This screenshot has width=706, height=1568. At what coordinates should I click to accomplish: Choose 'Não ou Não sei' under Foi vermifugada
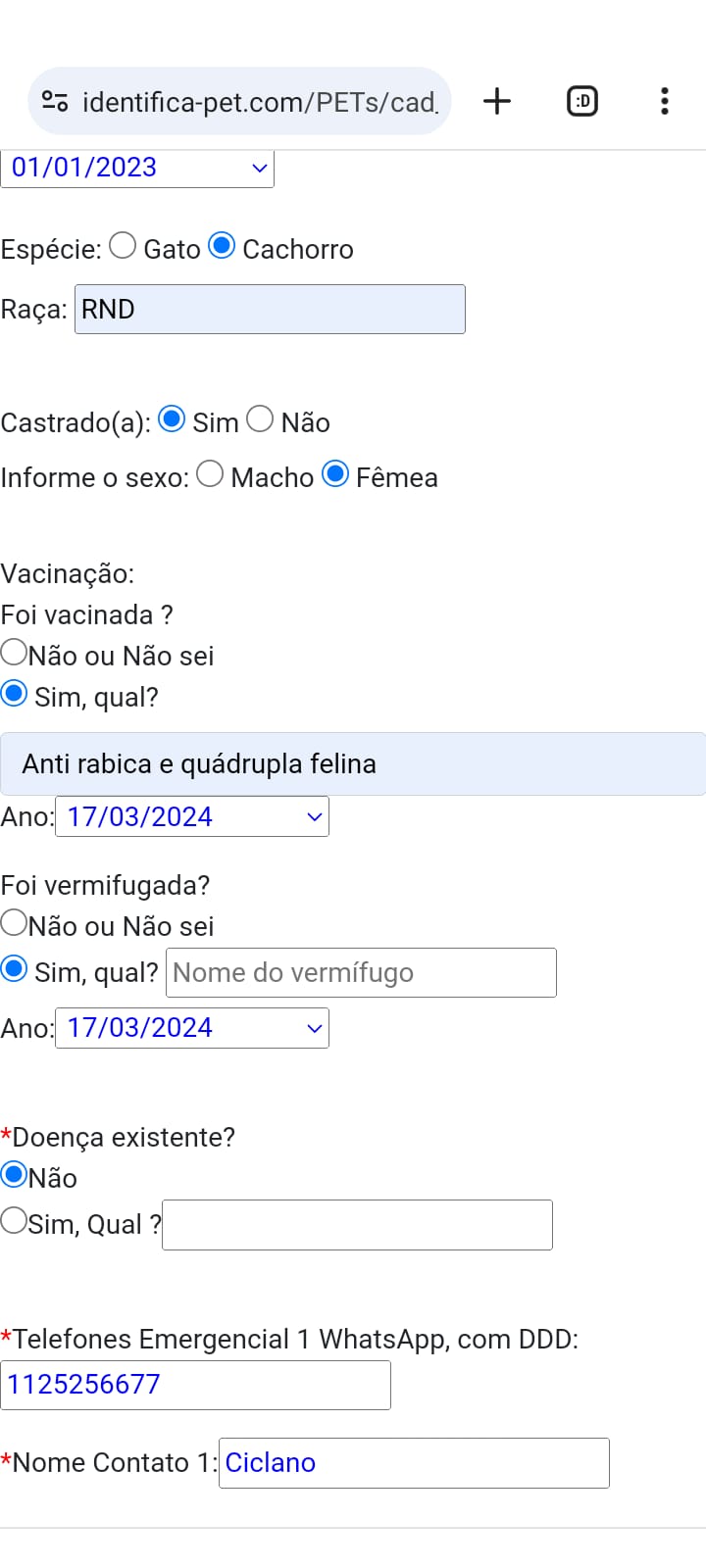(x=14, y=922)
